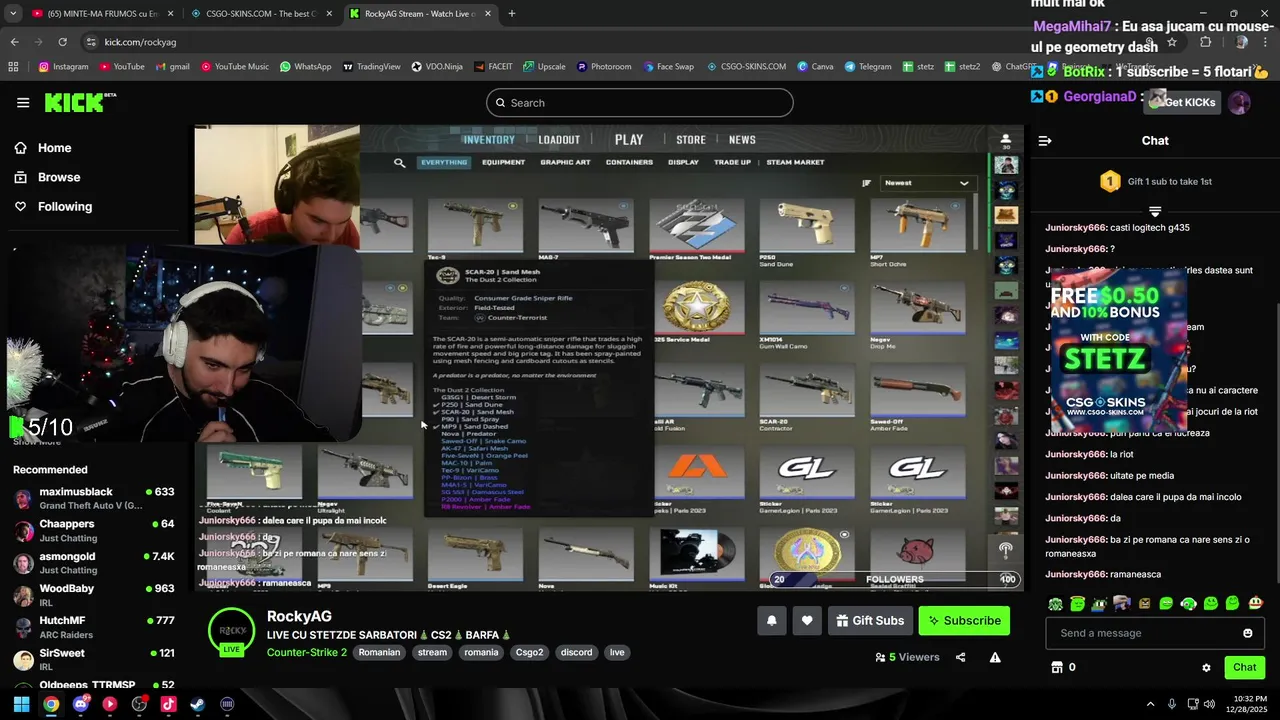Screen dimensions: 1280x720
Task: Insert the Pepe frog emote
Action: 1099,603
